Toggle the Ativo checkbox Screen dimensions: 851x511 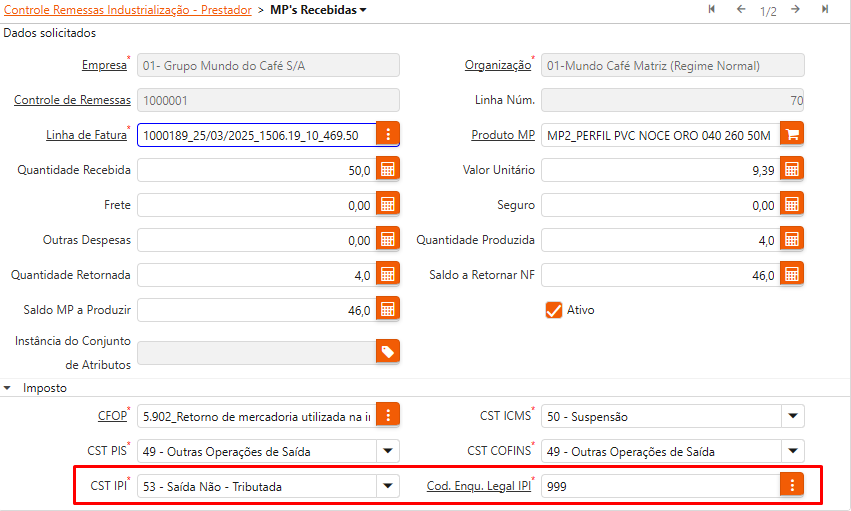(x=554, y=310)
